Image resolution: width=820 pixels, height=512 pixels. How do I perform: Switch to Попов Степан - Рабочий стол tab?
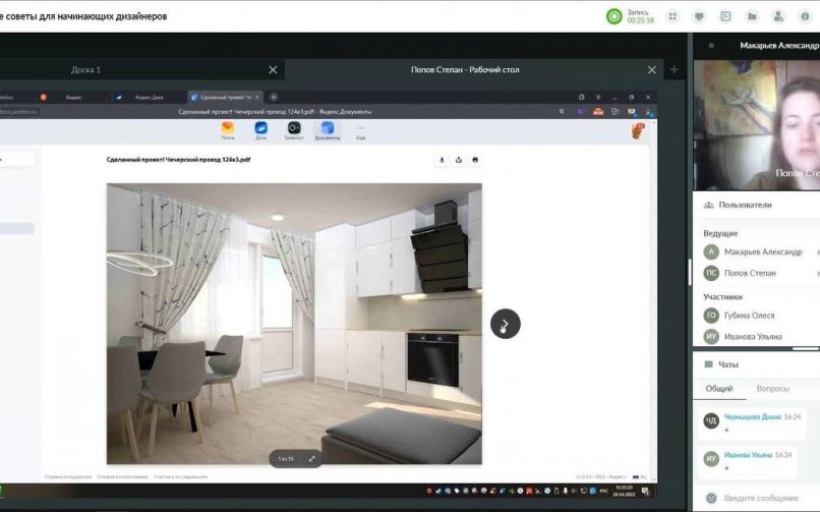(465, 70)
